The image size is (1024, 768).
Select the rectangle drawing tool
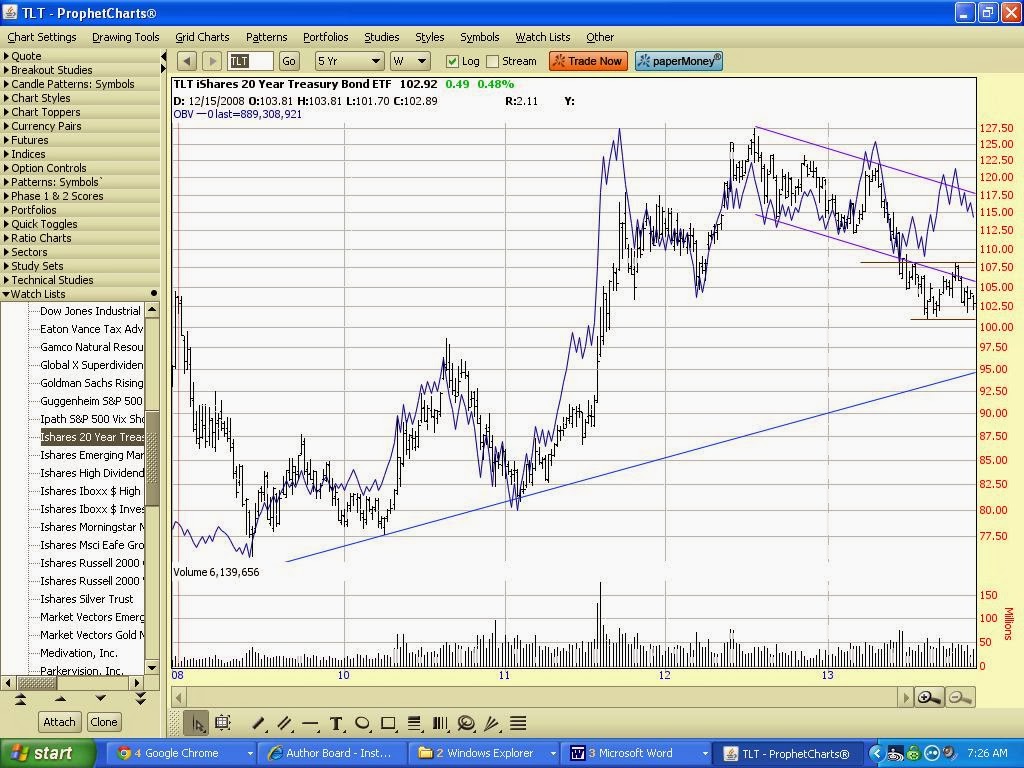point(389,723)
